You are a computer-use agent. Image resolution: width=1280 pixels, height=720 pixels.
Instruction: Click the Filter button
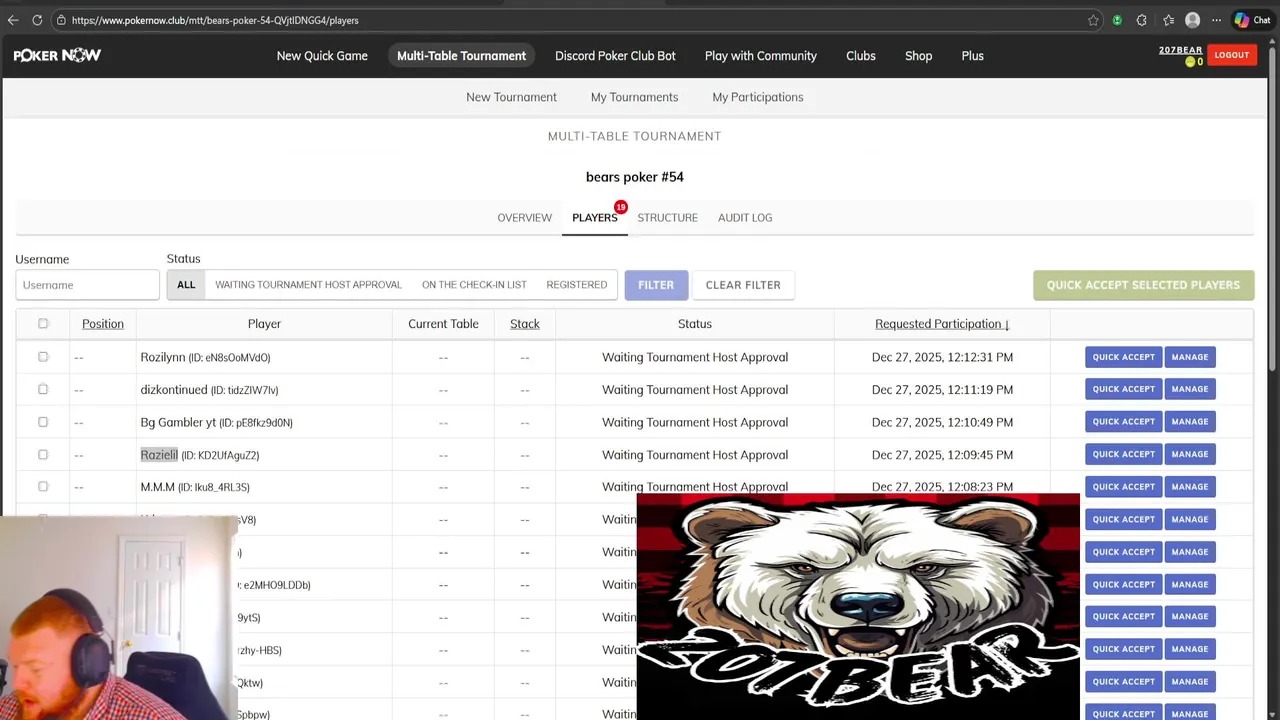tap(656, 285)
